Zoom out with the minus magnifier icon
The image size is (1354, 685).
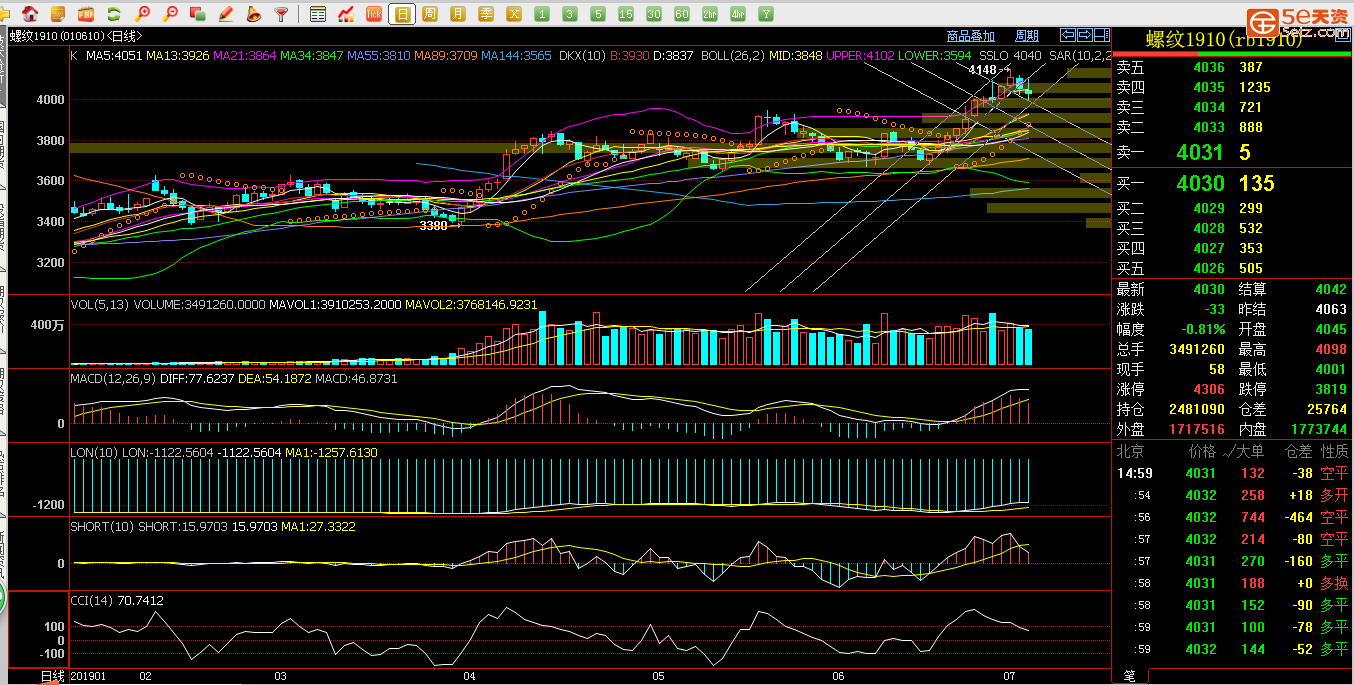170,14
